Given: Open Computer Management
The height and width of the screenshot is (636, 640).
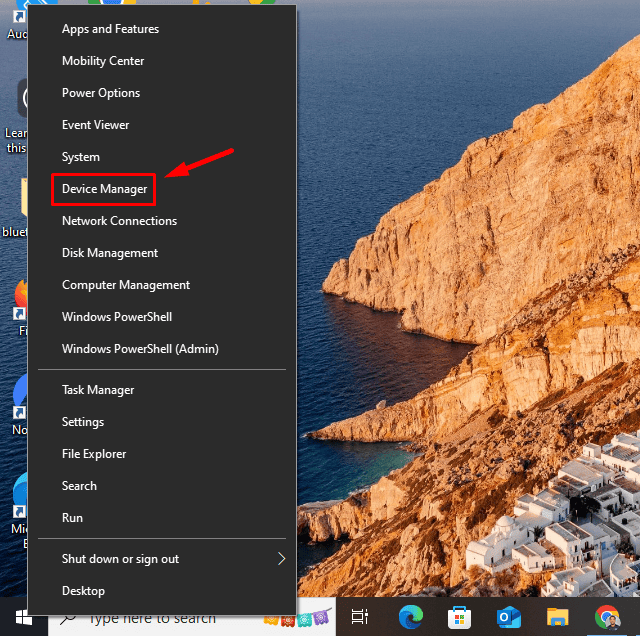Looking at the screenshot, I should coord(162,285).
